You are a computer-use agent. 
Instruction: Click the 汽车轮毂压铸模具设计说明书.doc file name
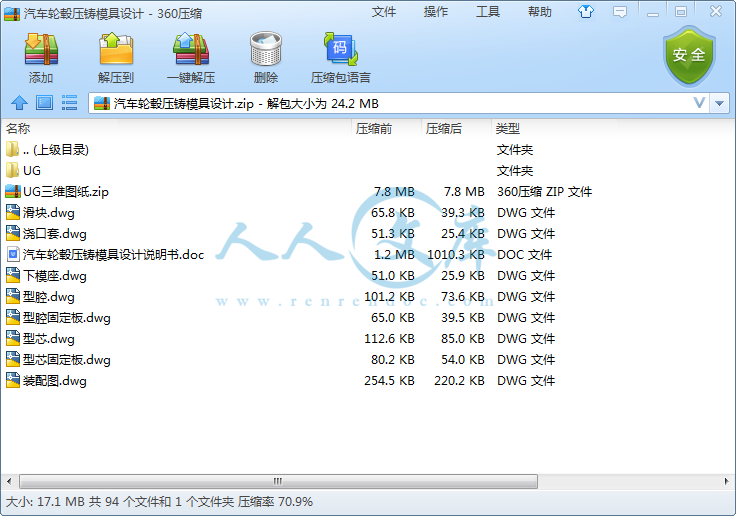pos(114,254)
